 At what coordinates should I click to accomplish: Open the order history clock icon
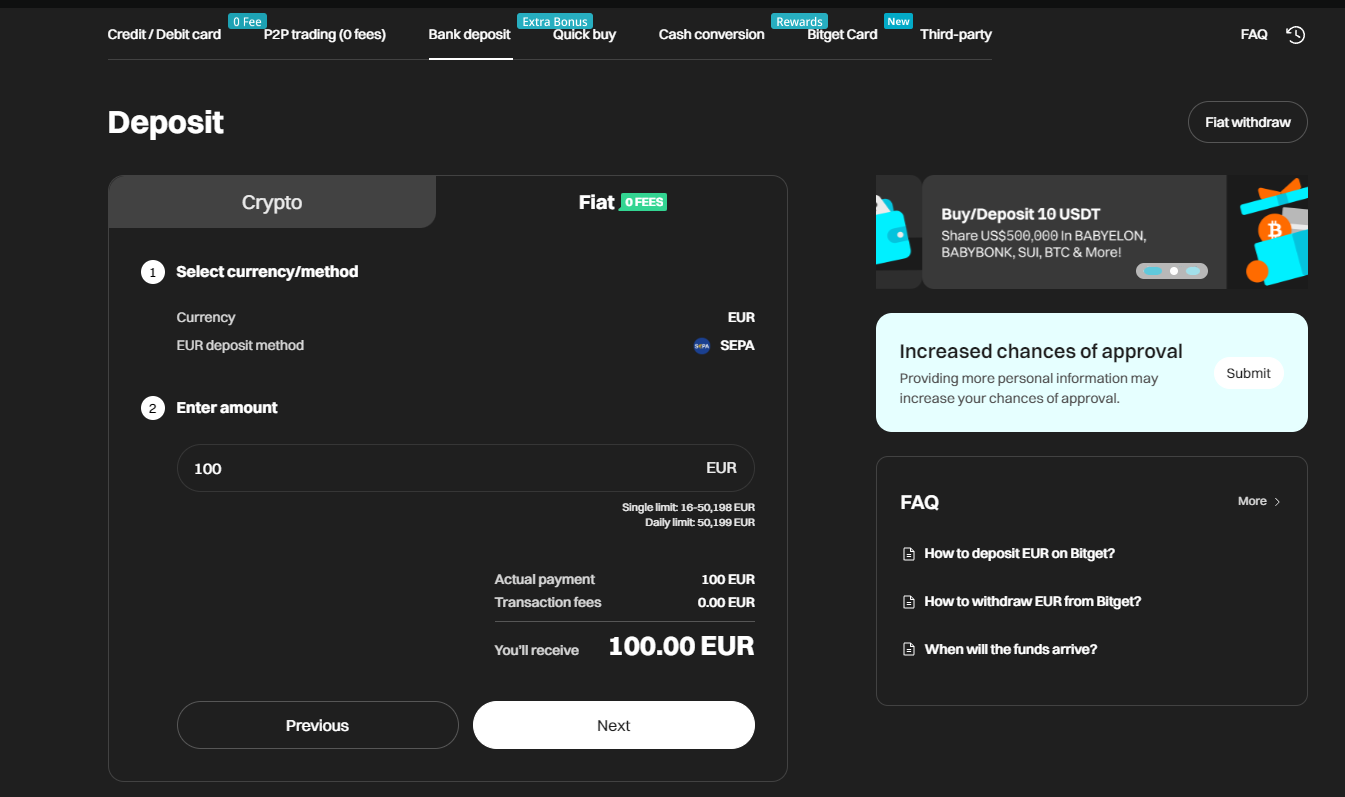coord(1295,35)
